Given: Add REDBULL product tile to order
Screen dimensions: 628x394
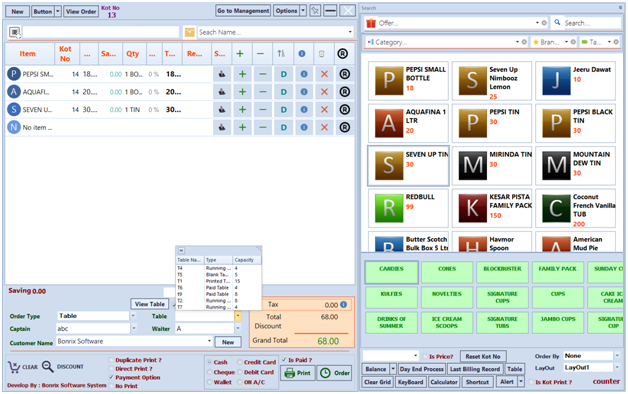Looking at the screenshot, I should coord(408,208).
